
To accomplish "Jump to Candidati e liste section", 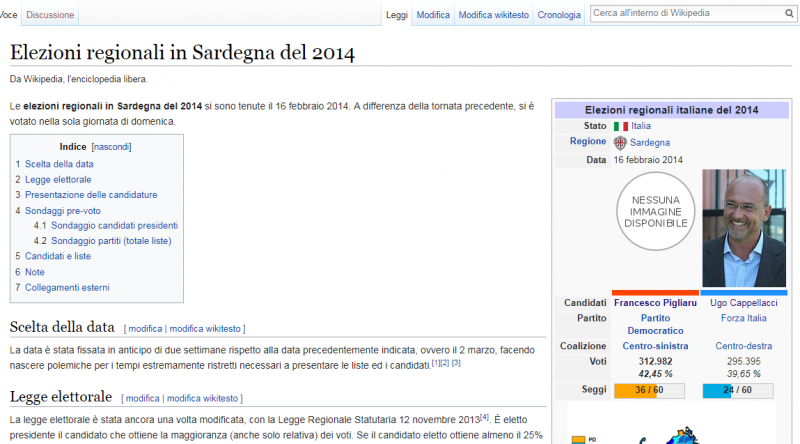I will [58, 256].
